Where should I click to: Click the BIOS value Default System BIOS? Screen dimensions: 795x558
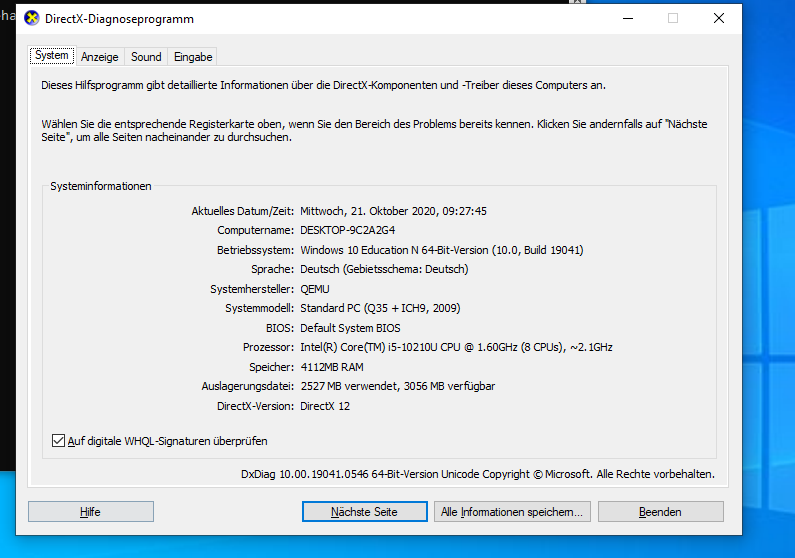(x=350, y=328)
